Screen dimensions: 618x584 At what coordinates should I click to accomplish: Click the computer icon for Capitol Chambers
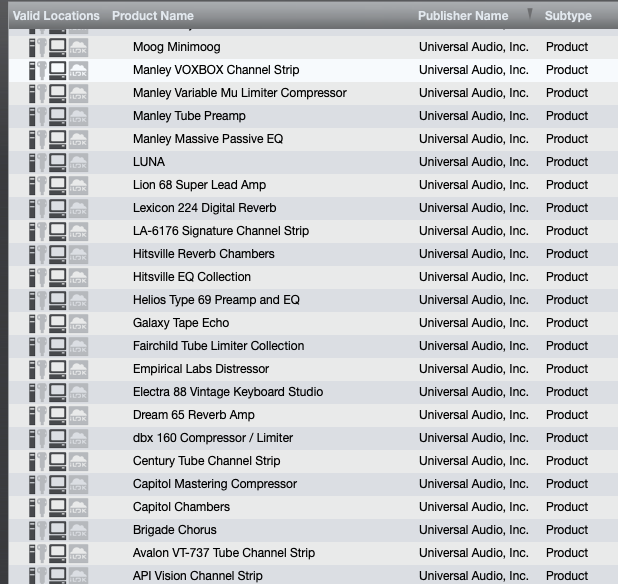[x=58, y=508]
